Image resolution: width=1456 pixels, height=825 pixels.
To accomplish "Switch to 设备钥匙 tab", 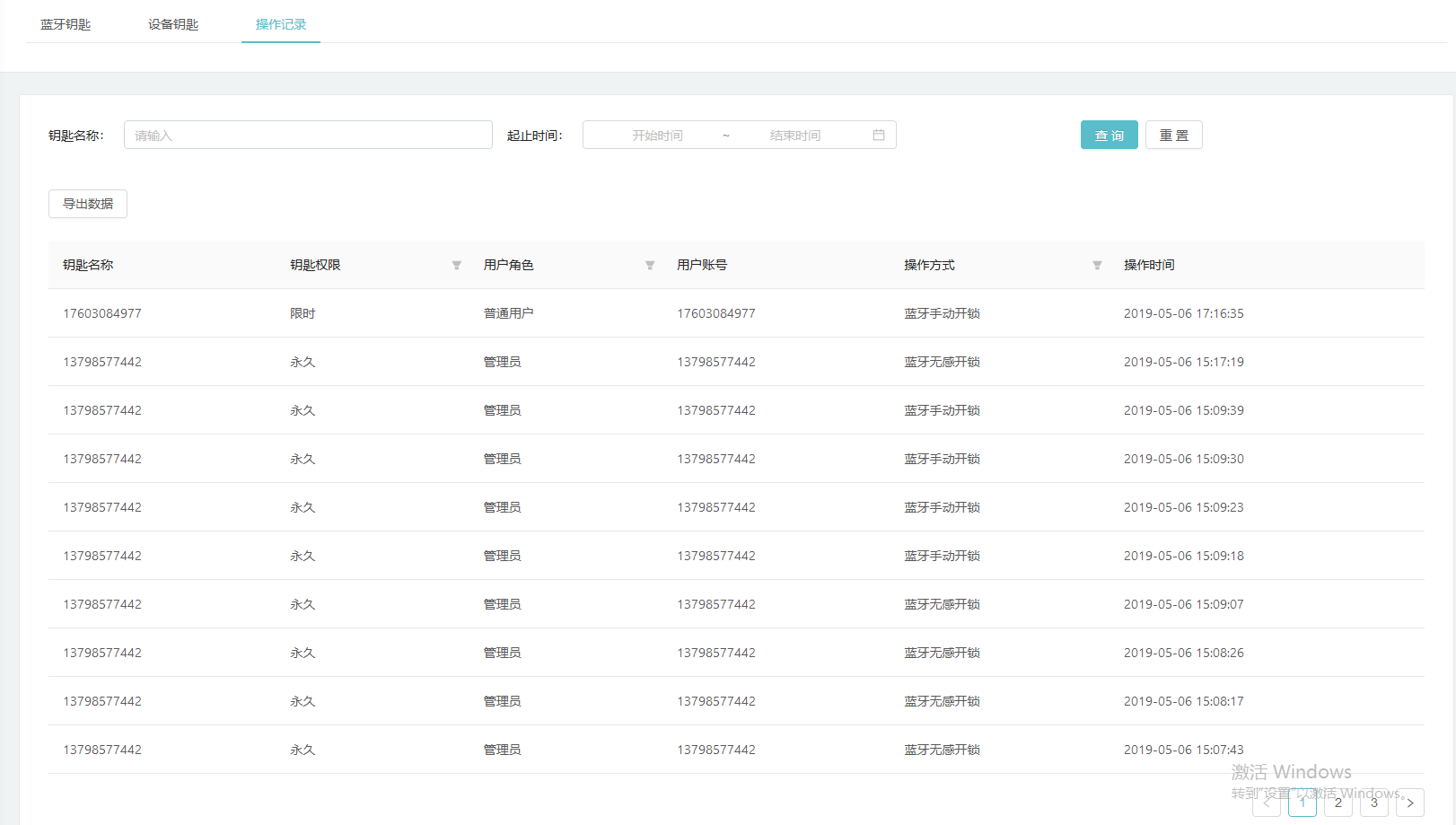I will coord(173,24).
